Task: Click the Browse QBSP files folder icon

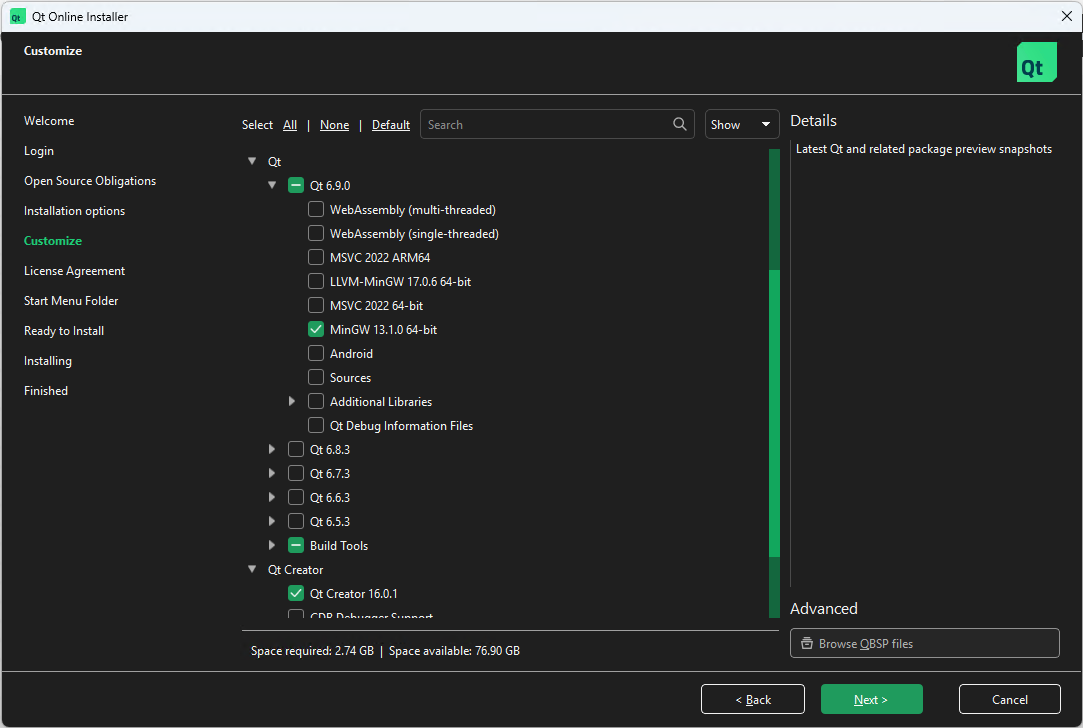Action: coord(806,643)
